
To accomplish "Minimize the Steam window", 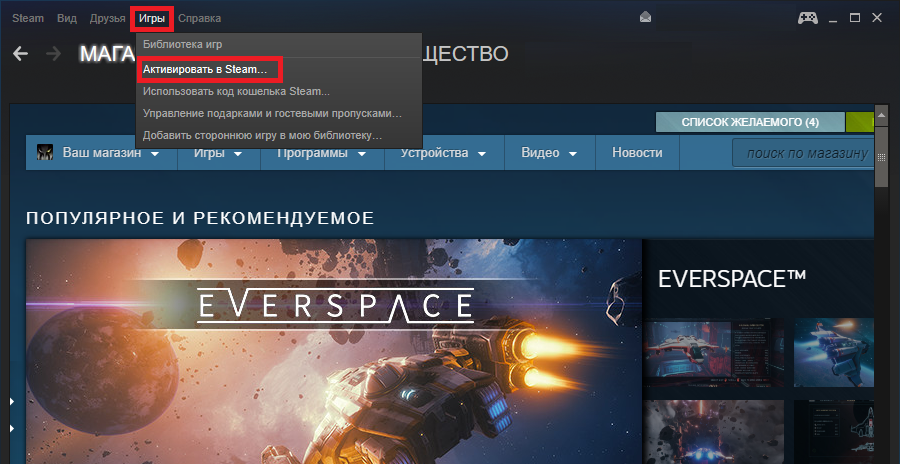I will pos(833,17).
